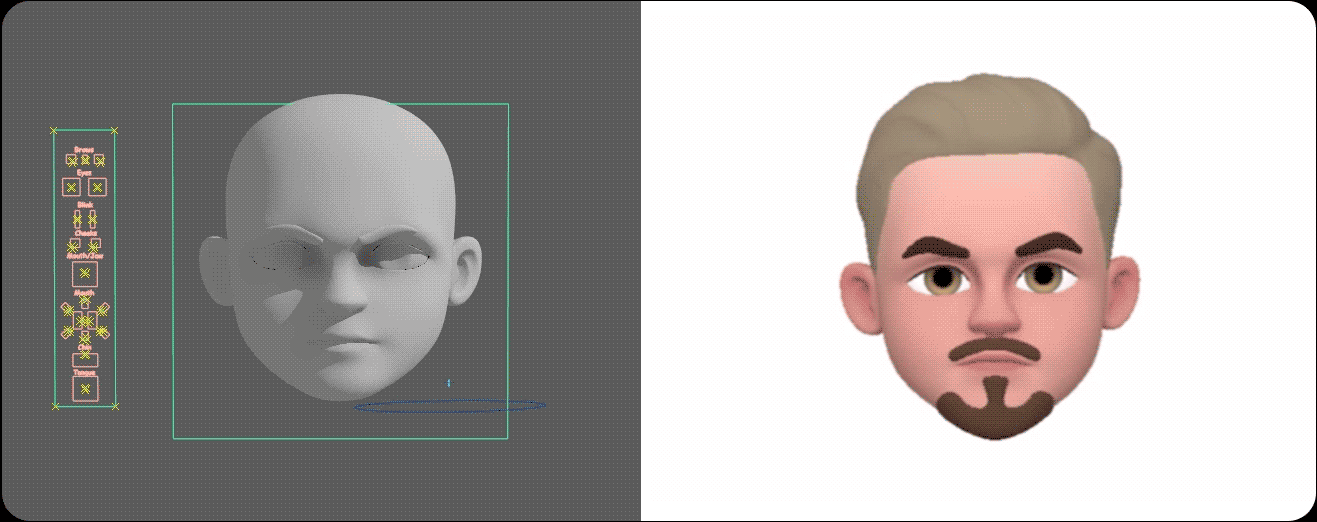Select the right control box under Brows
The width and height of the screenshot is (1317, 522).
coord(99,160)
